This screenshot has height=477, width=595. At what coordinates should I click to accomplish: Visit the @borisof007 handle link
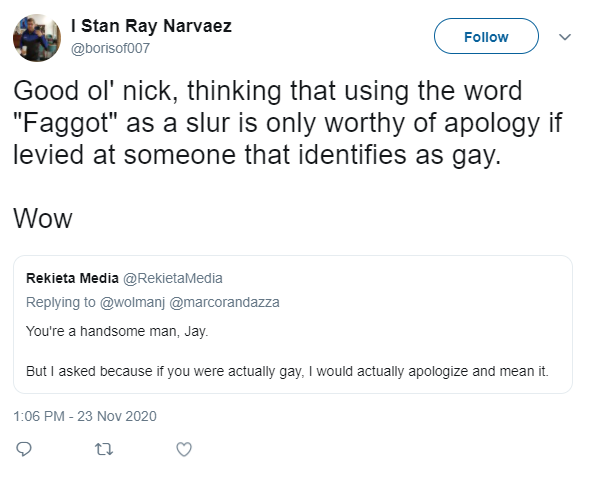[x=110, y=48]
